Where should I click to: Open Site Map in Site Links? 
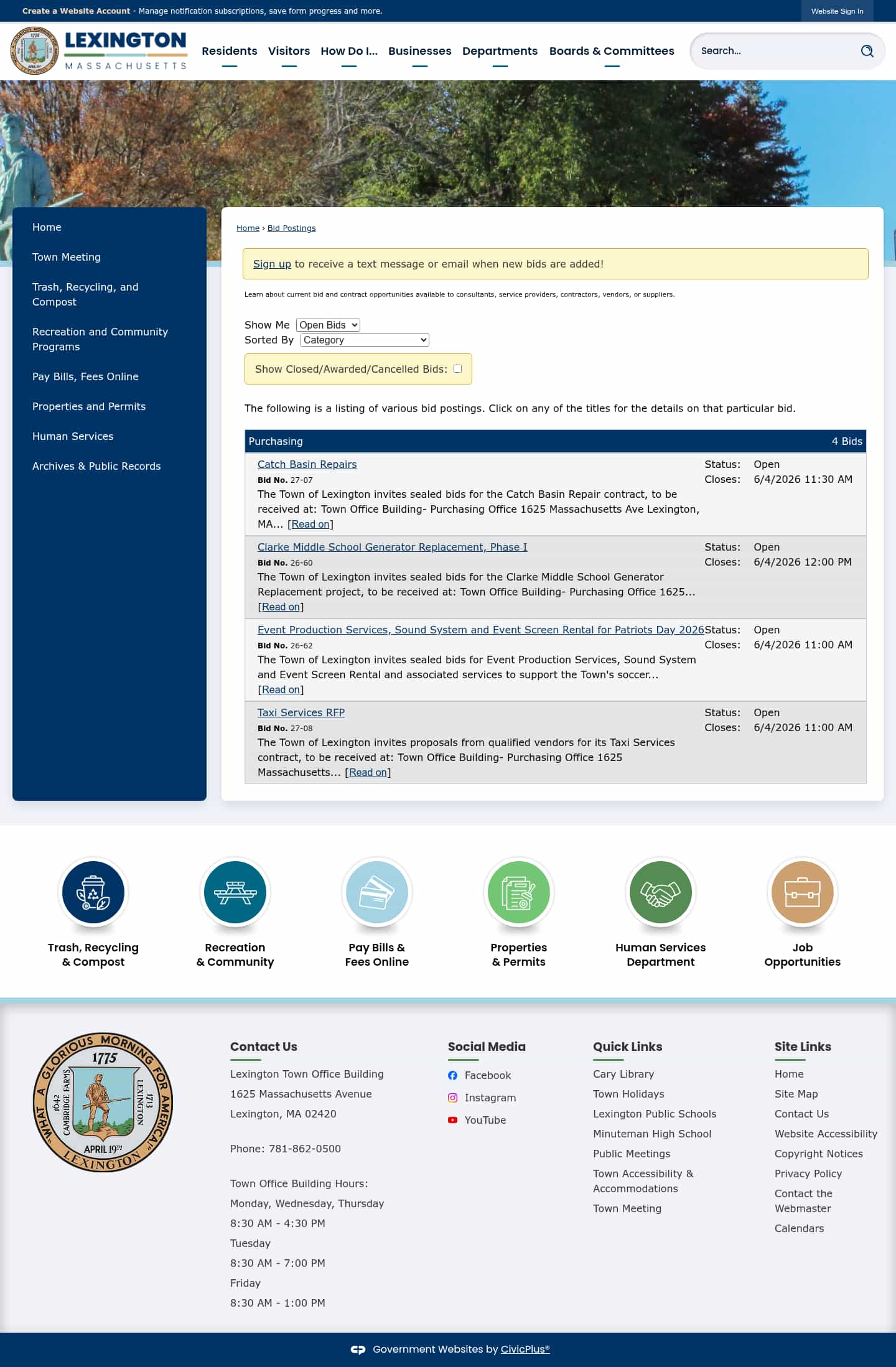(796, 1094)
